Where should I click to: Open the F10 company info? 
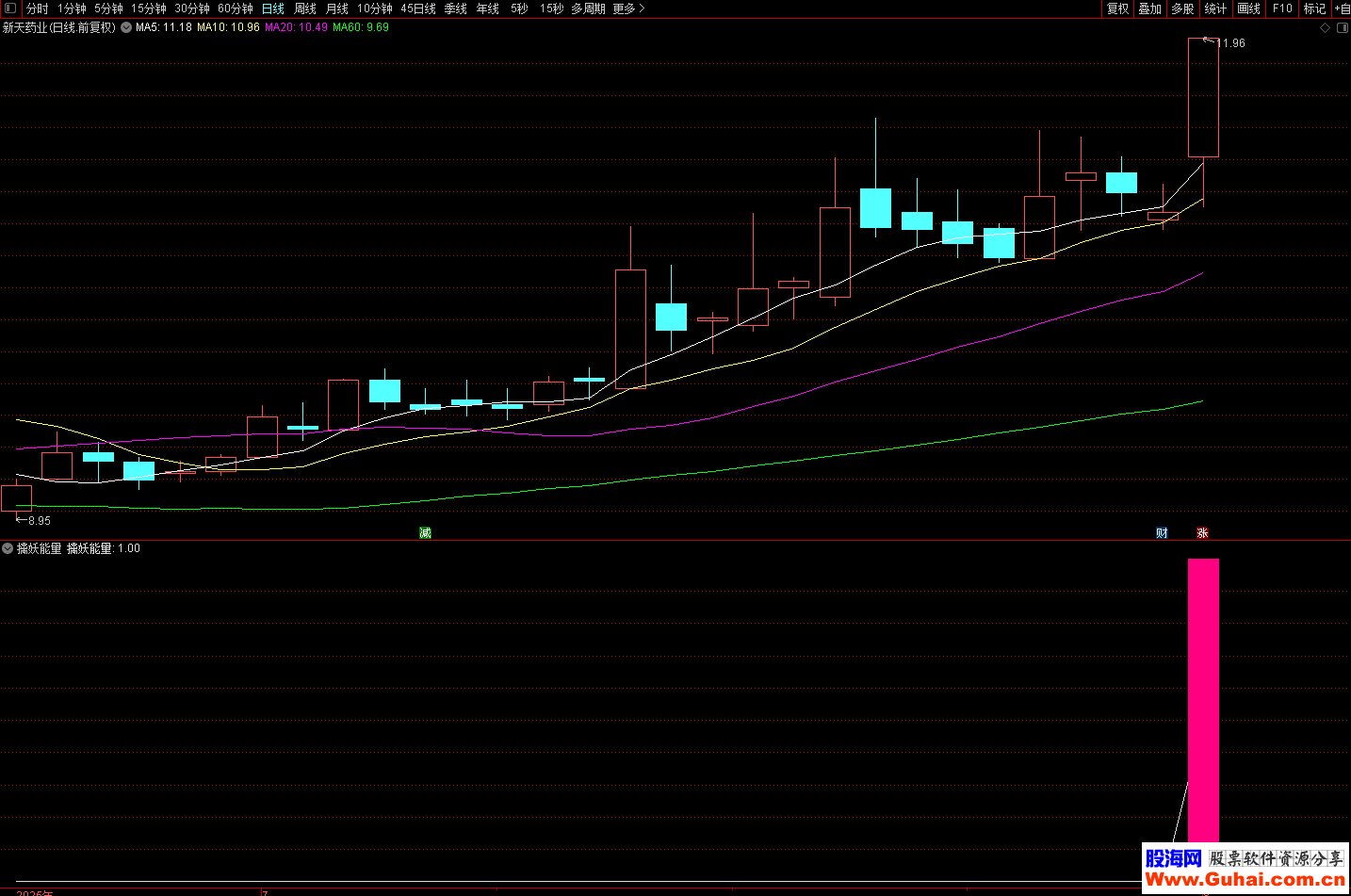[1282, 8]
